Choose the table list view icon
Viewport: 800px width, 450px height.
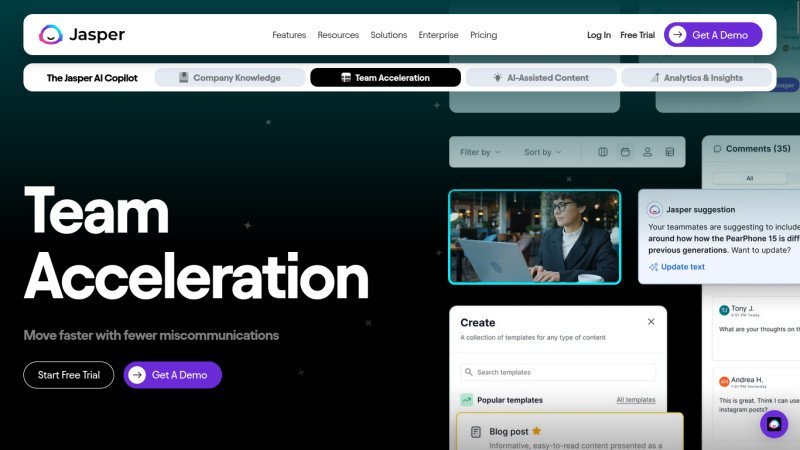[670, 152]
